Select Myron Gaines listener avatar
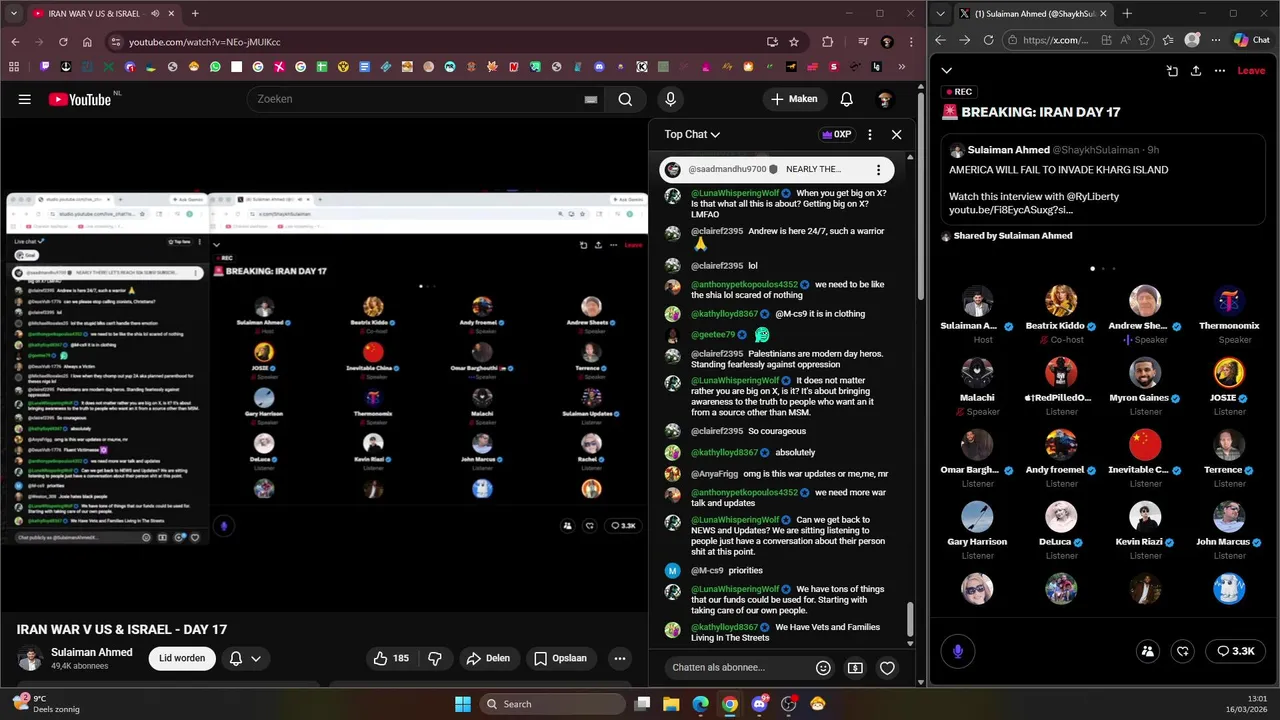Viewport: 1280px width, 720px height. click(x=1145, y=373)
